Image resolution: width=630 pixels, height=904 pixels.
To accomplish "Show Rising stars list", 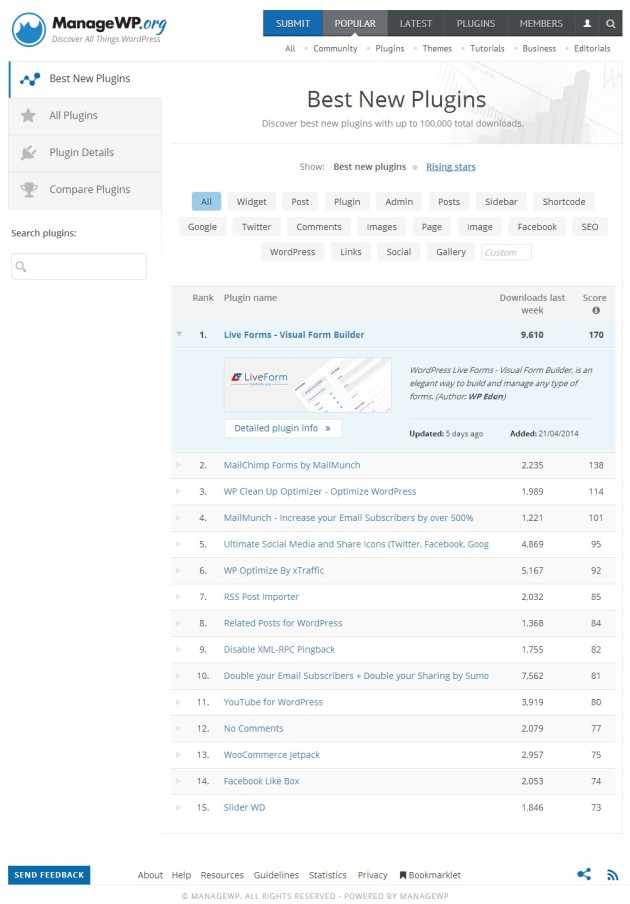I will point(451,167).
